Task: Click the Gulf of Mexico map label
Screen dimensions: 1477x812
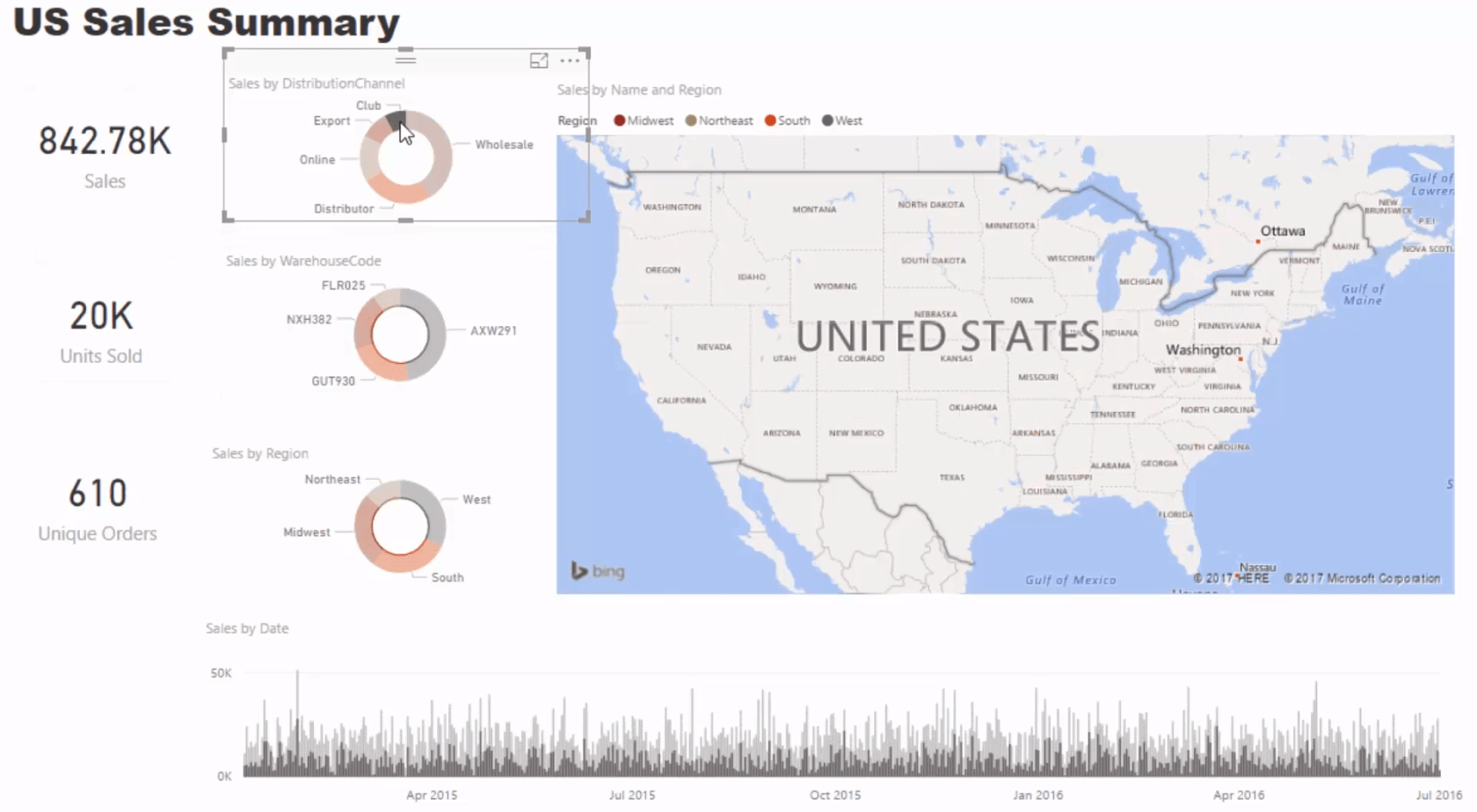Action: point(1071,580)
